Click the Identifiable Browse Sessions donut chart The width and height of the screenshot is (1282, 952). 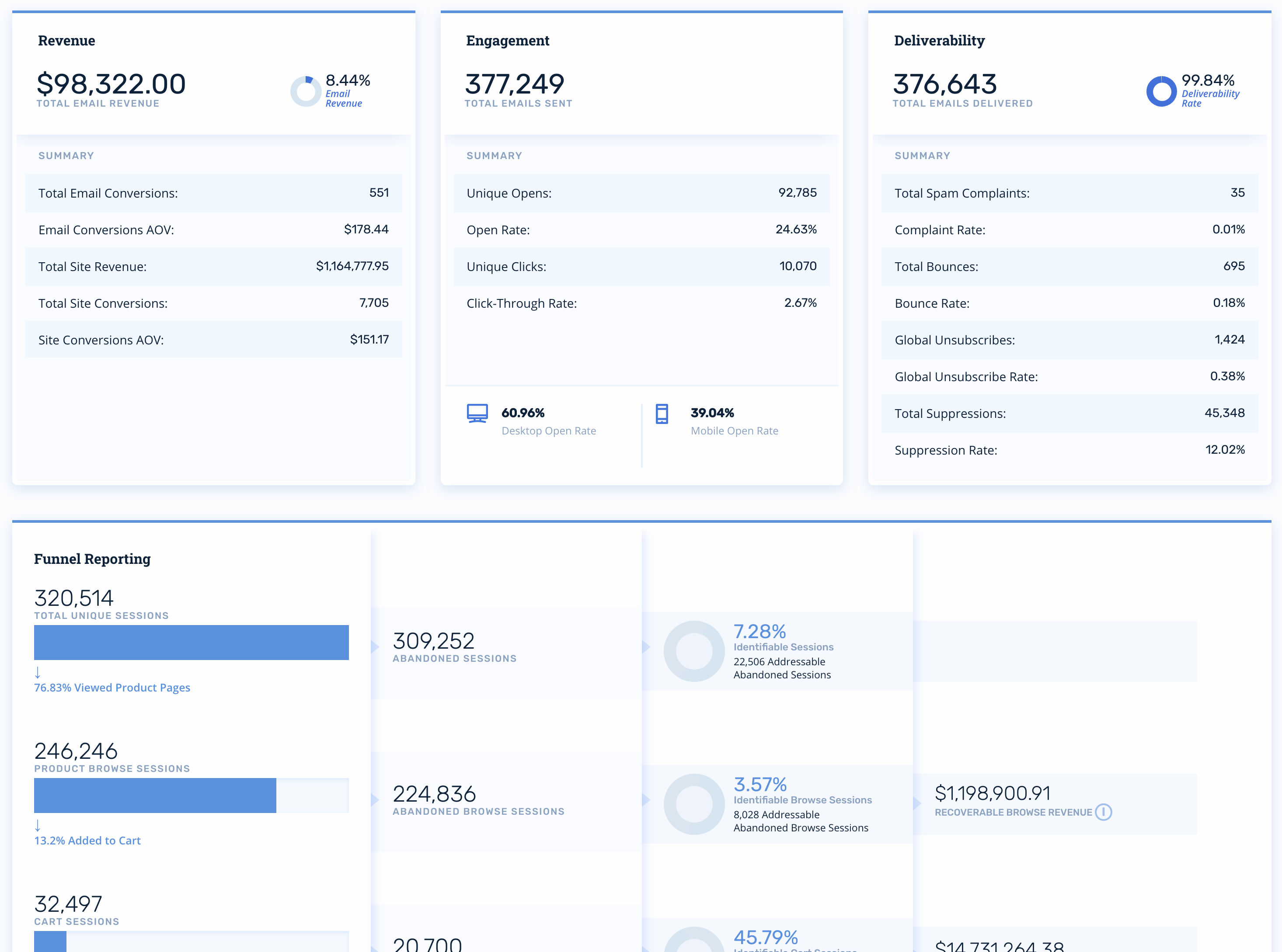click(x=694, y=804)
